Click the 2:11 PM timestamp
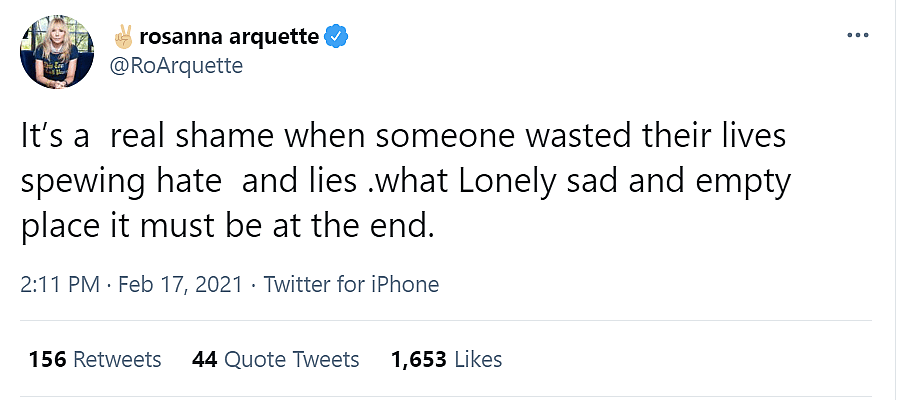Image resolution: width=899 pixels, height=400 pixels. 60,284
